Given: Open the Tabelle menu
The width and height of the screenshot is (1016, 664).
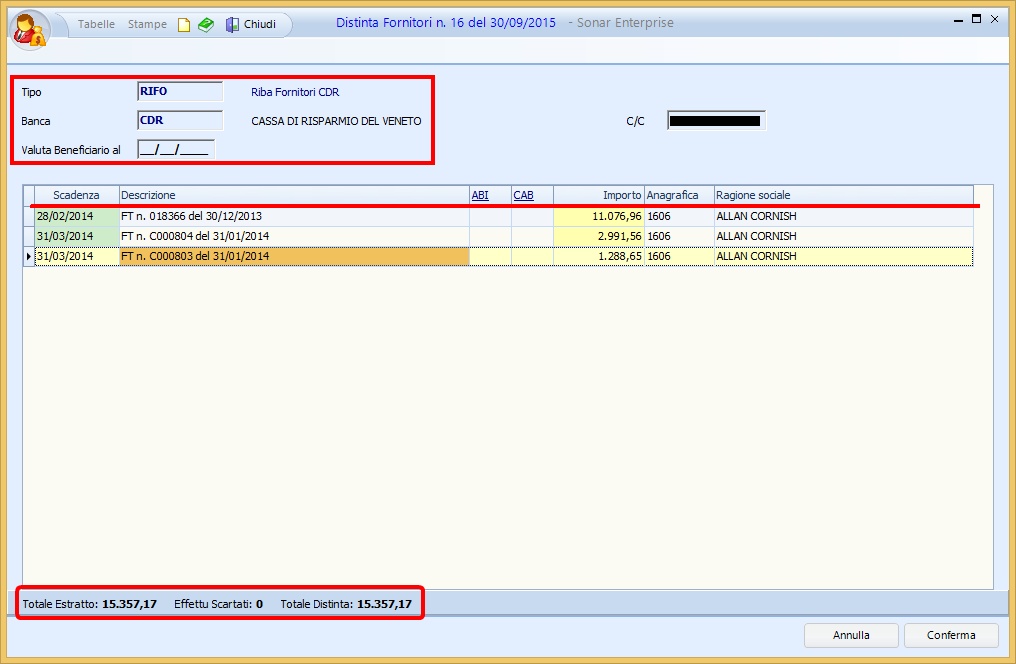Looking at the screenshot, I should 96,24.
